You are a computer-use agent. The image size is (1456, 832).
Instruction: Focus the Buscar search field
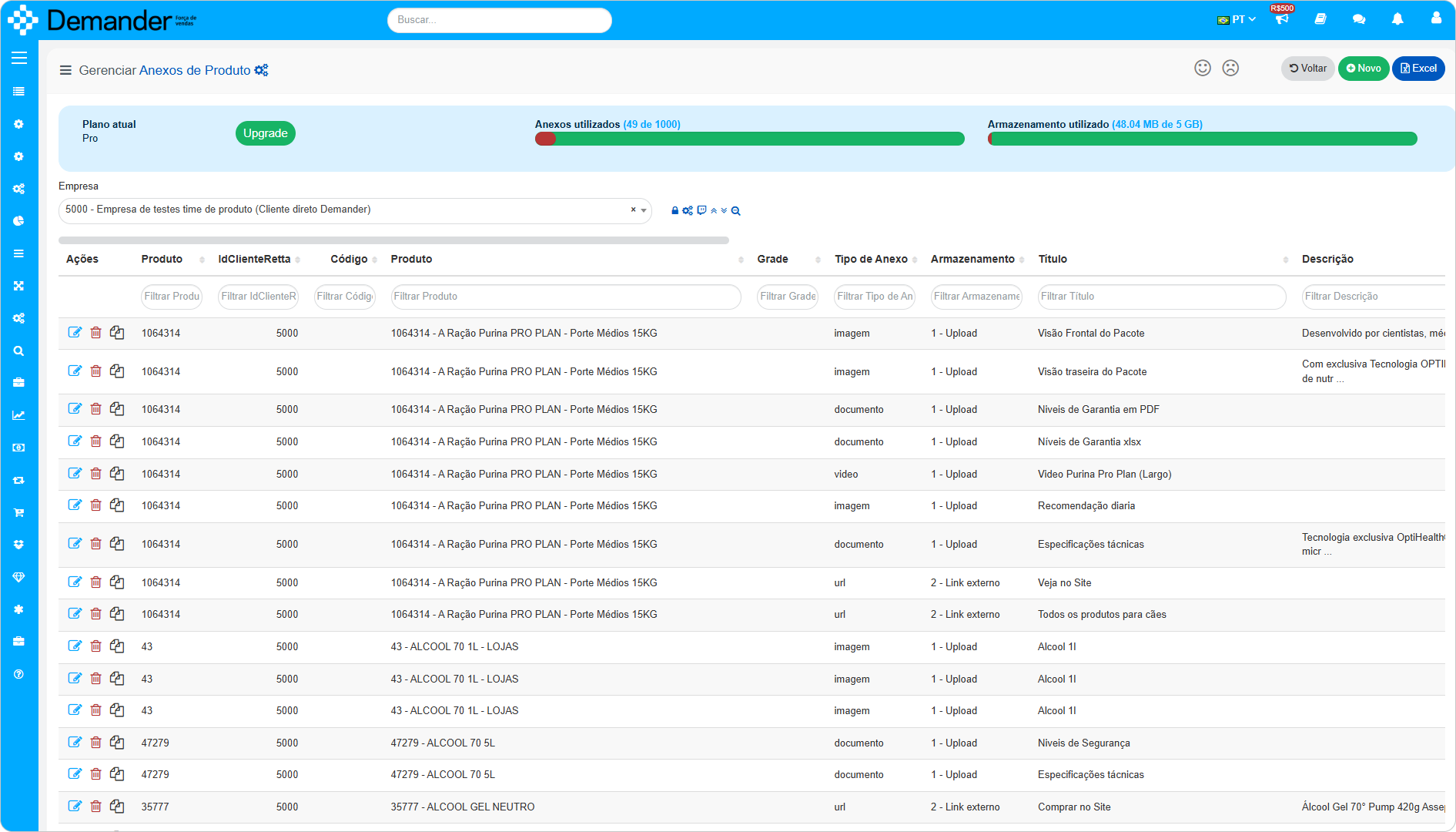pos(500,20)
